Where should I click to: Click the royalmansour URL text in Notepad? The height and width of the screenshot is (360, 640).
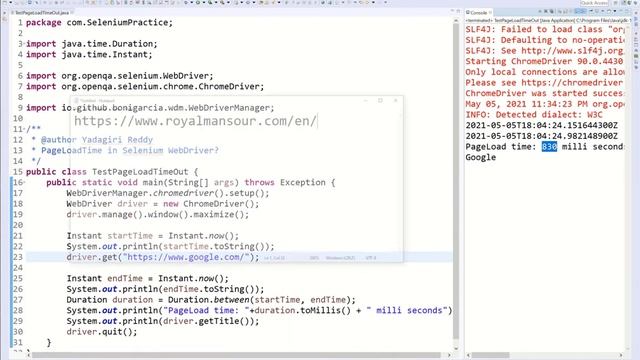[195, 121]
